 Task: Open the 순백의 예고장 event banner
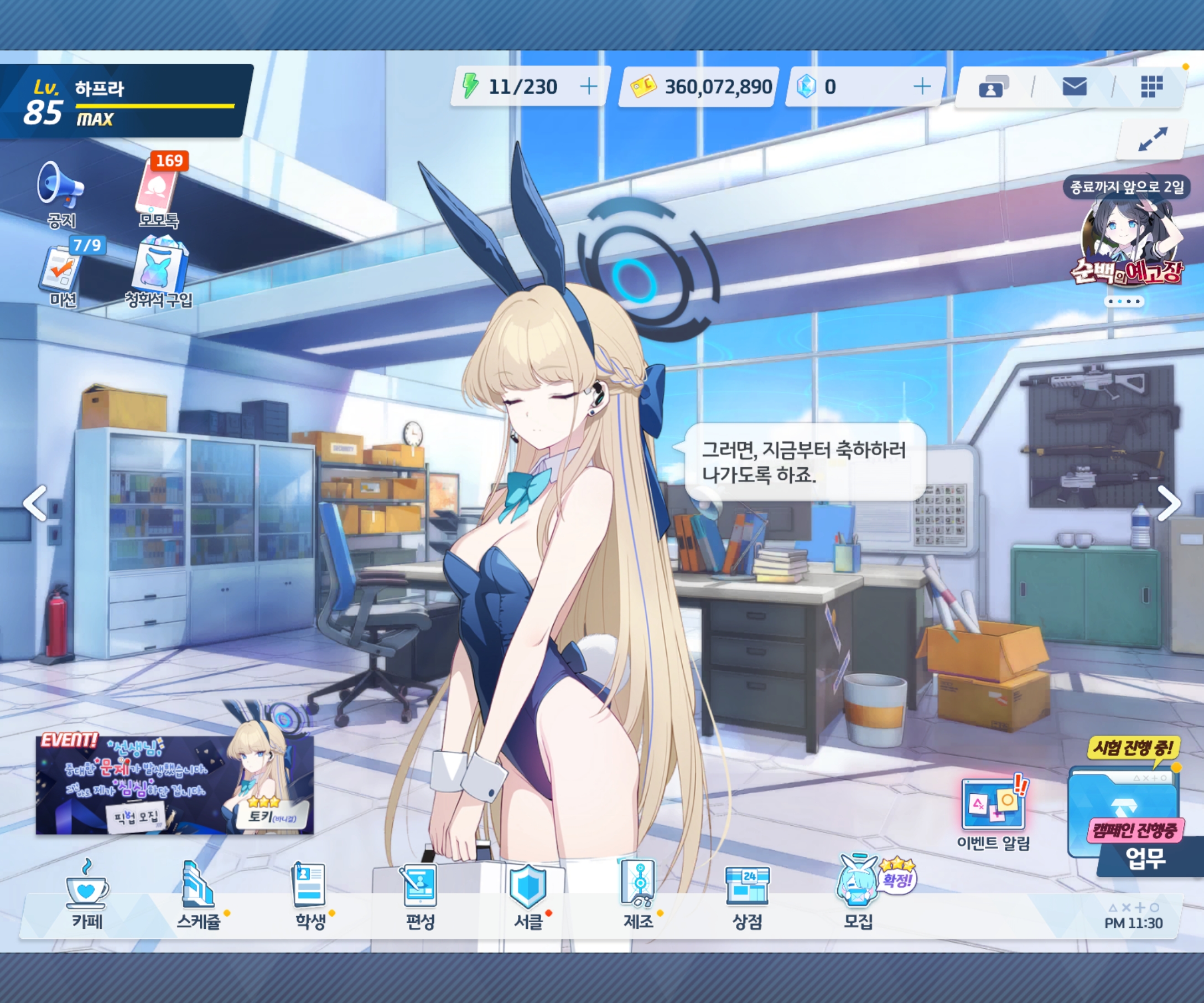[1126, 241]
